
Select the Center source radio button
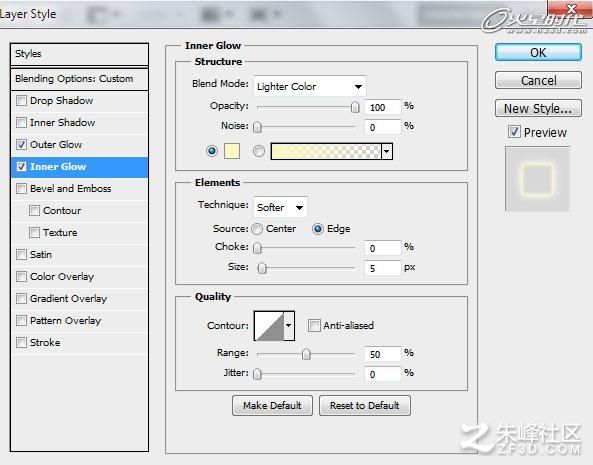pos(258,229)
